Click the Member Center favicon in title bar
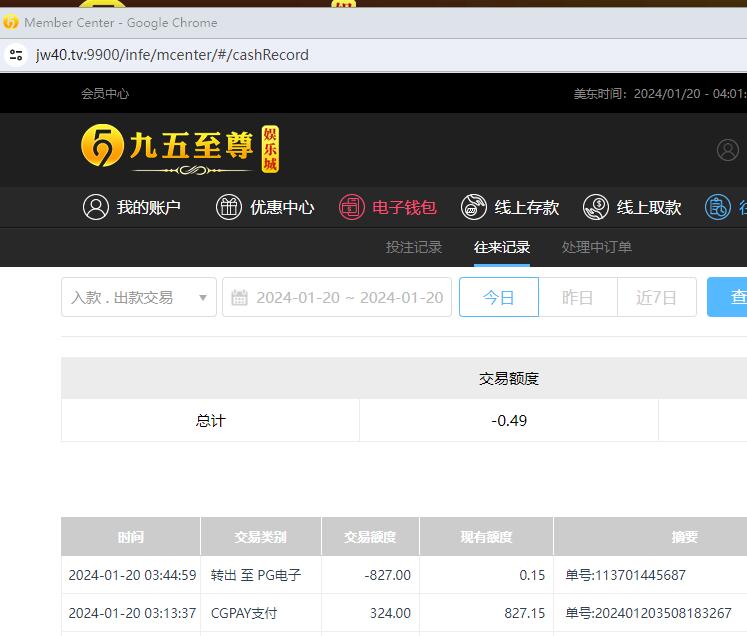 point(10,22)
